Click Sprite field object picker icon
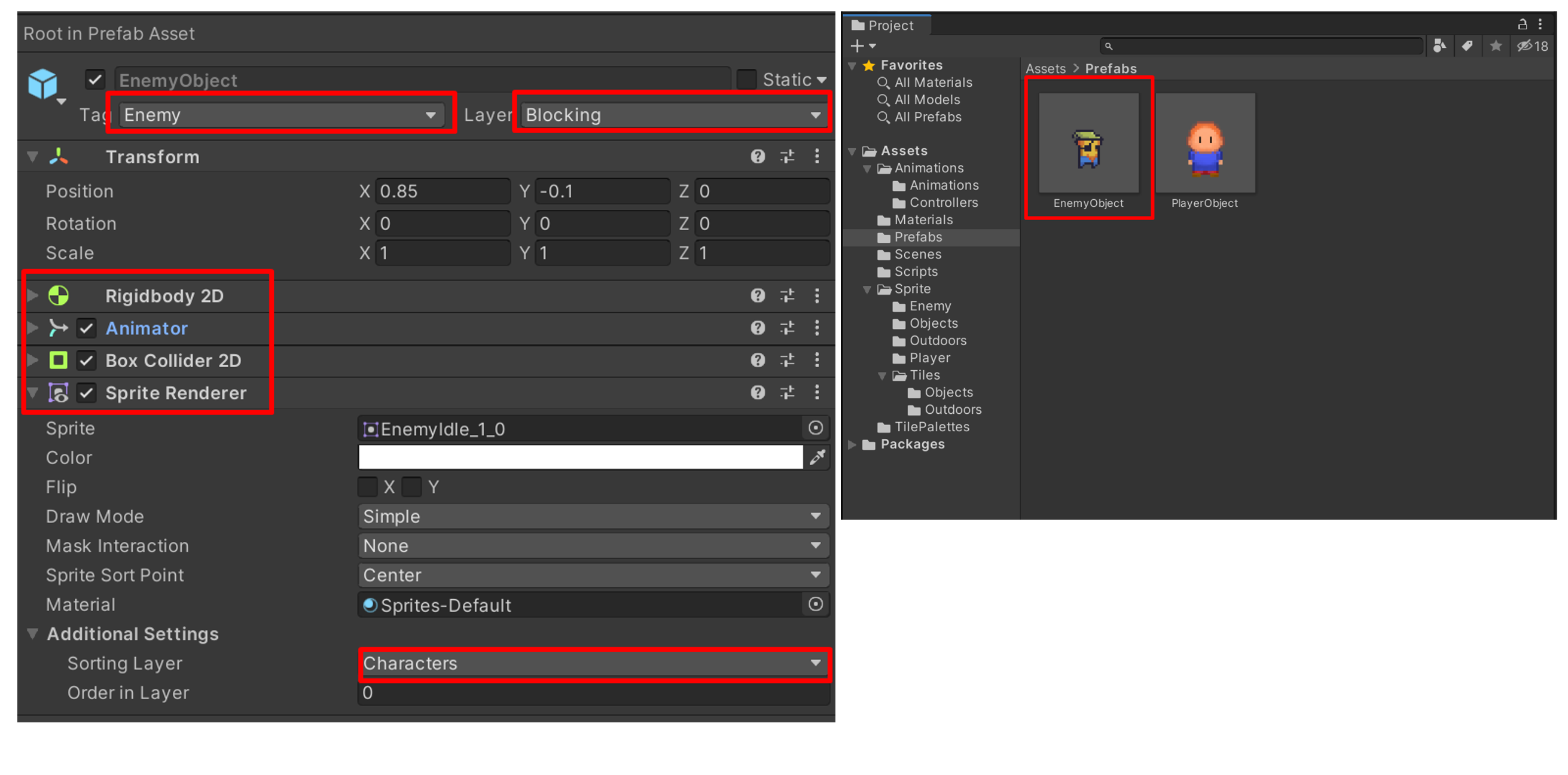The height and width of the screenshot is (775, 1568). pyautogui.click(x=816, y=429)
